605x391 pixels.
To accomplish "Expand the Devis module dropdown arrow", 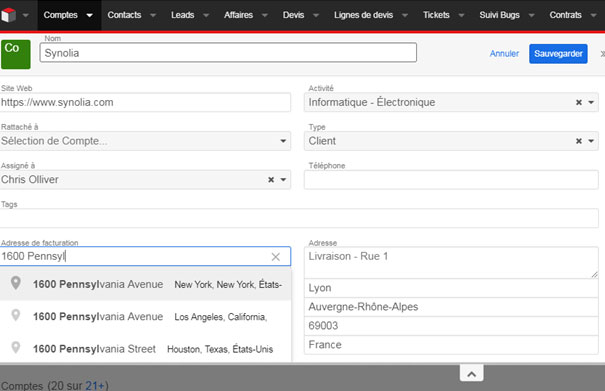I will (316, 15).
